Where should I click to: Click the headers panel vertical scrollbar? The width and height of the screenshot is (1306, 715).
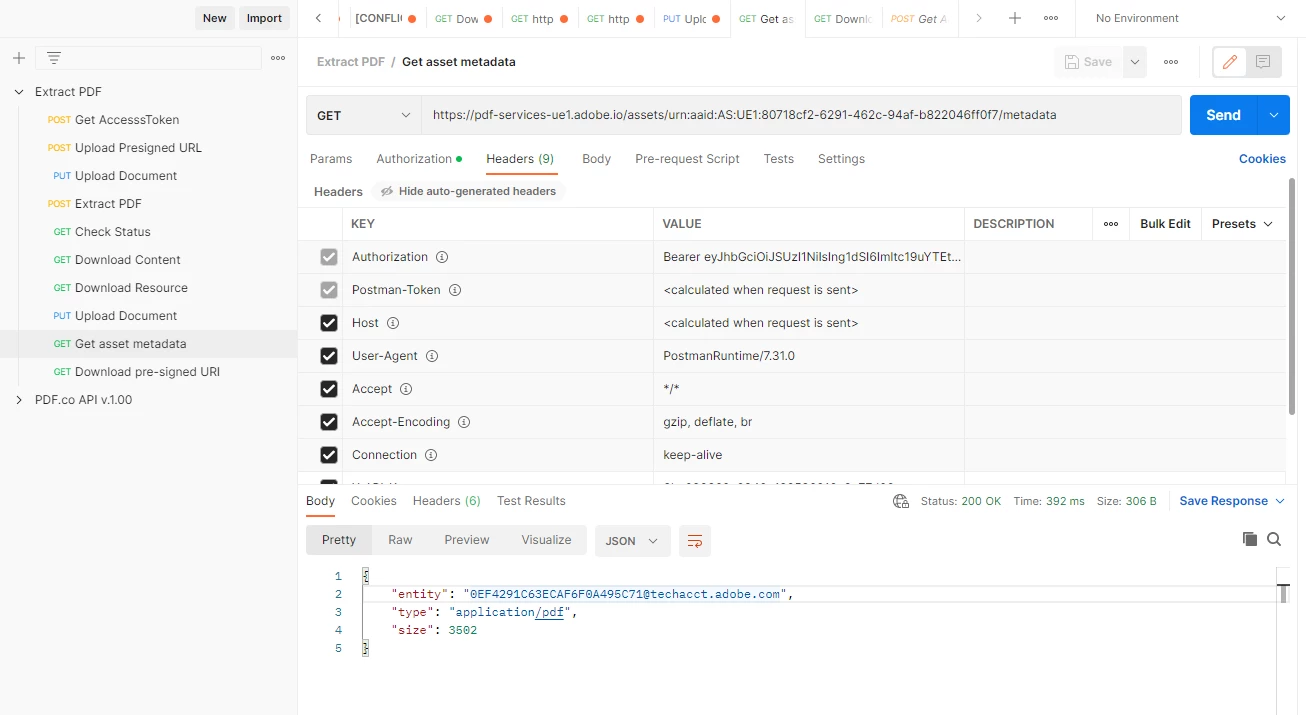[x=1292, y=297]
